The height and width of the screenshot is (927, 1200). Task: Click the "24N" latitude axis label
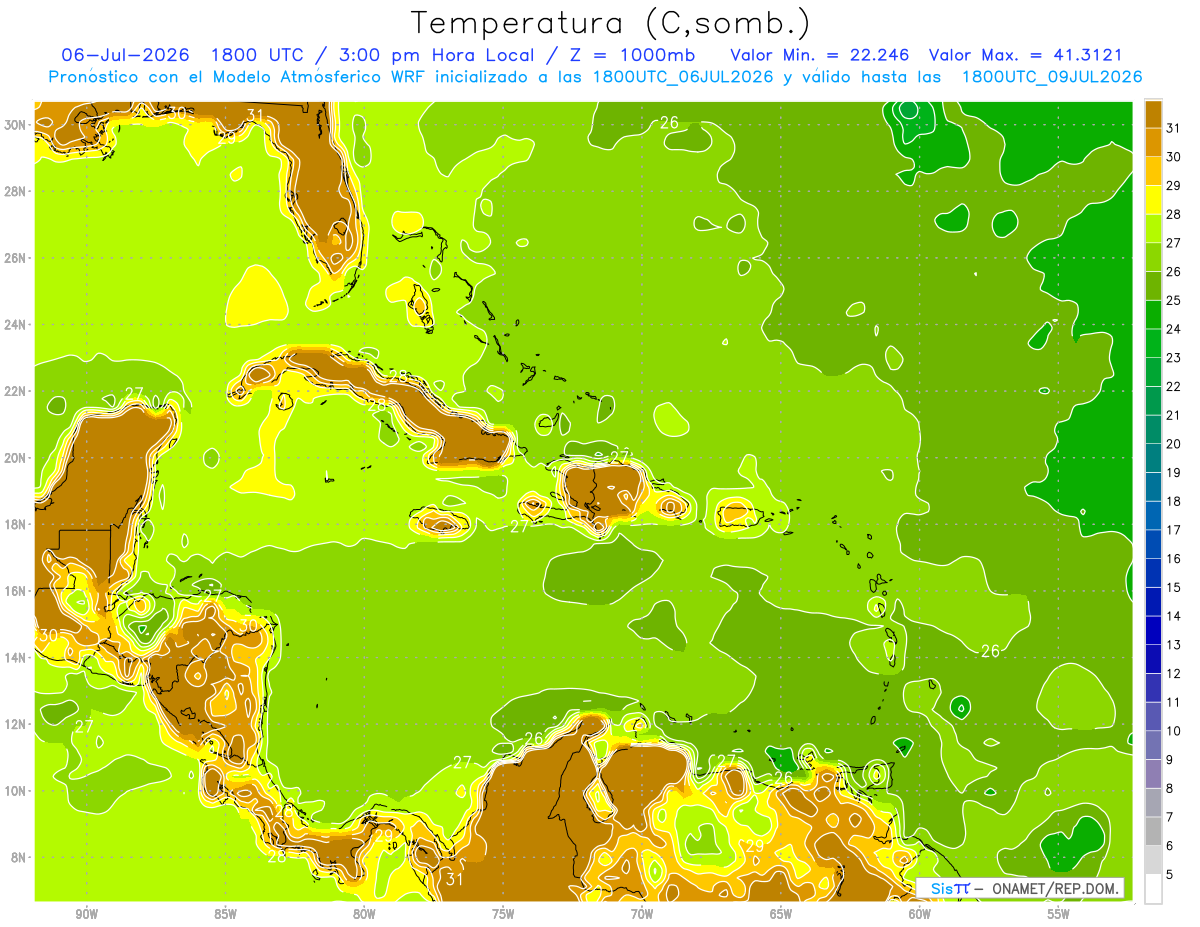(x=17, y=324)
